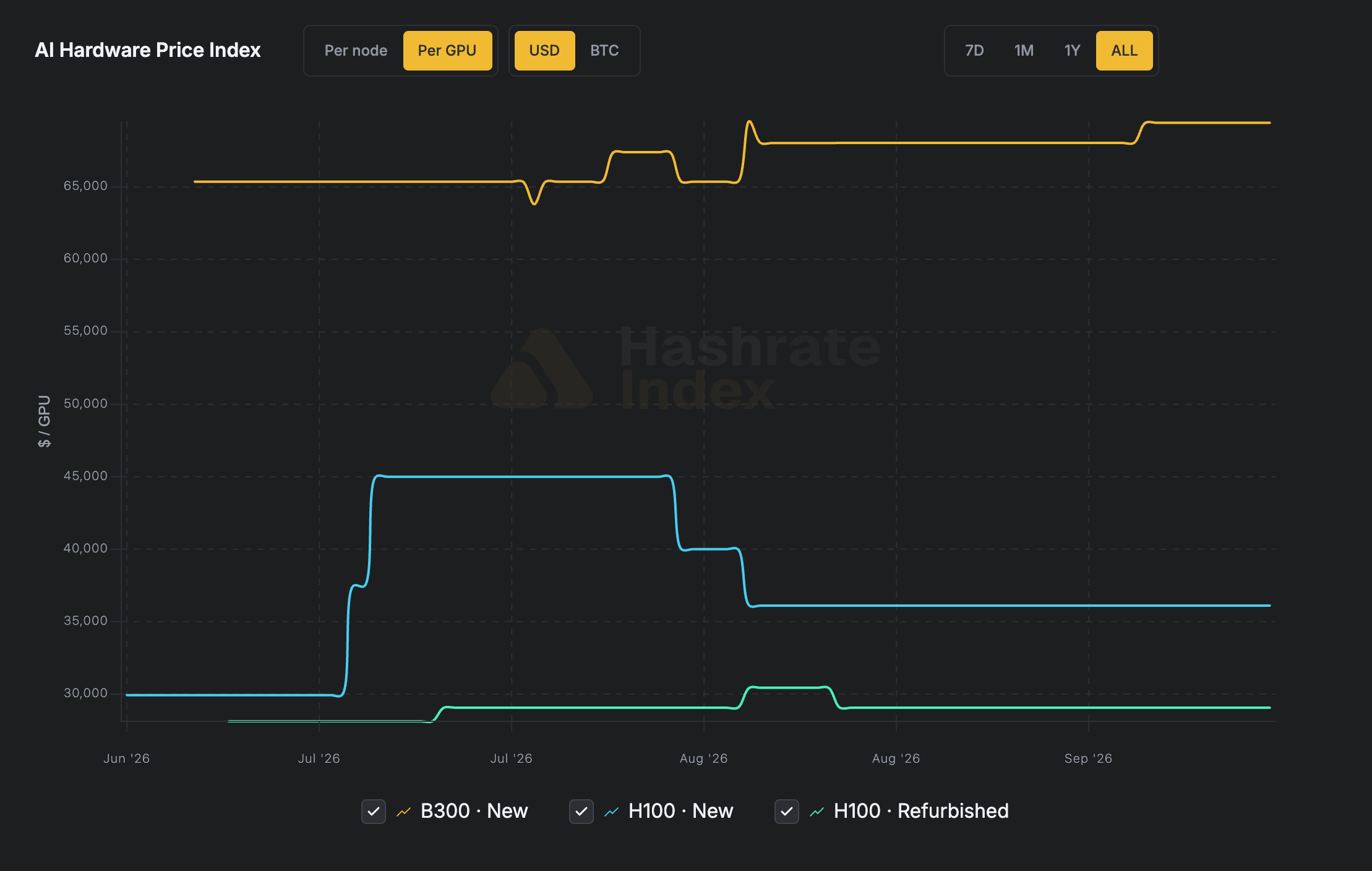This screenshot has width=1372, height=871.
Task: Click the 30,000 y-axis label
Action: point(85,693)
